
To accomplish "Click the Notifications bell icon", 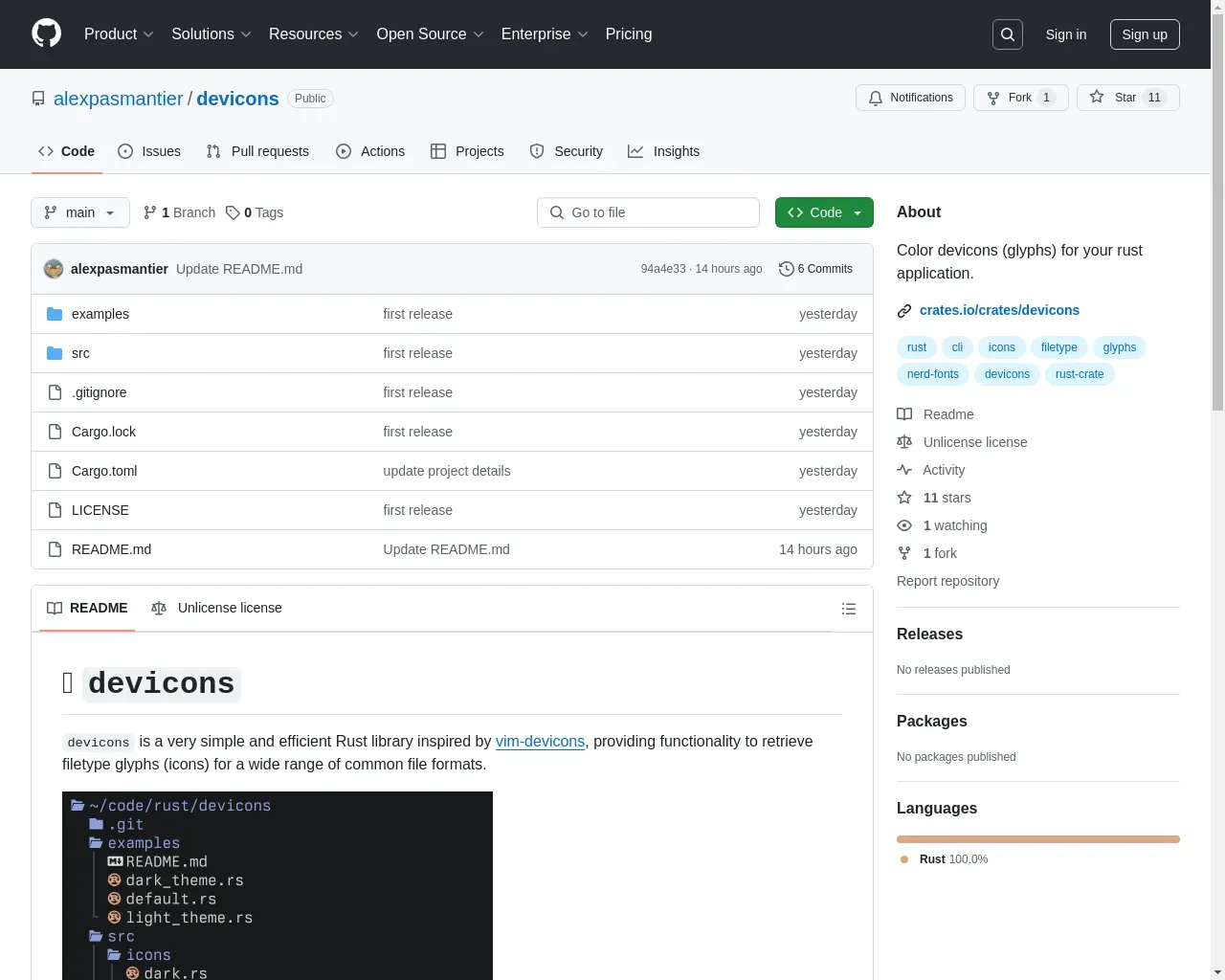I will 876,98.
